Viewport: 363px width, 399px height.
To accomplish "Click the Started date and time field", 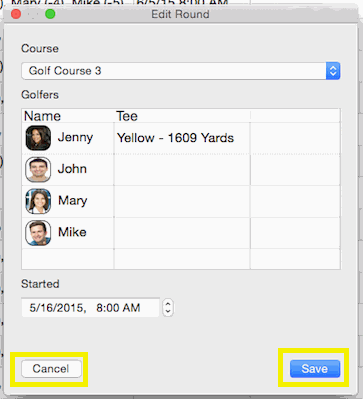I will [90, 307].
